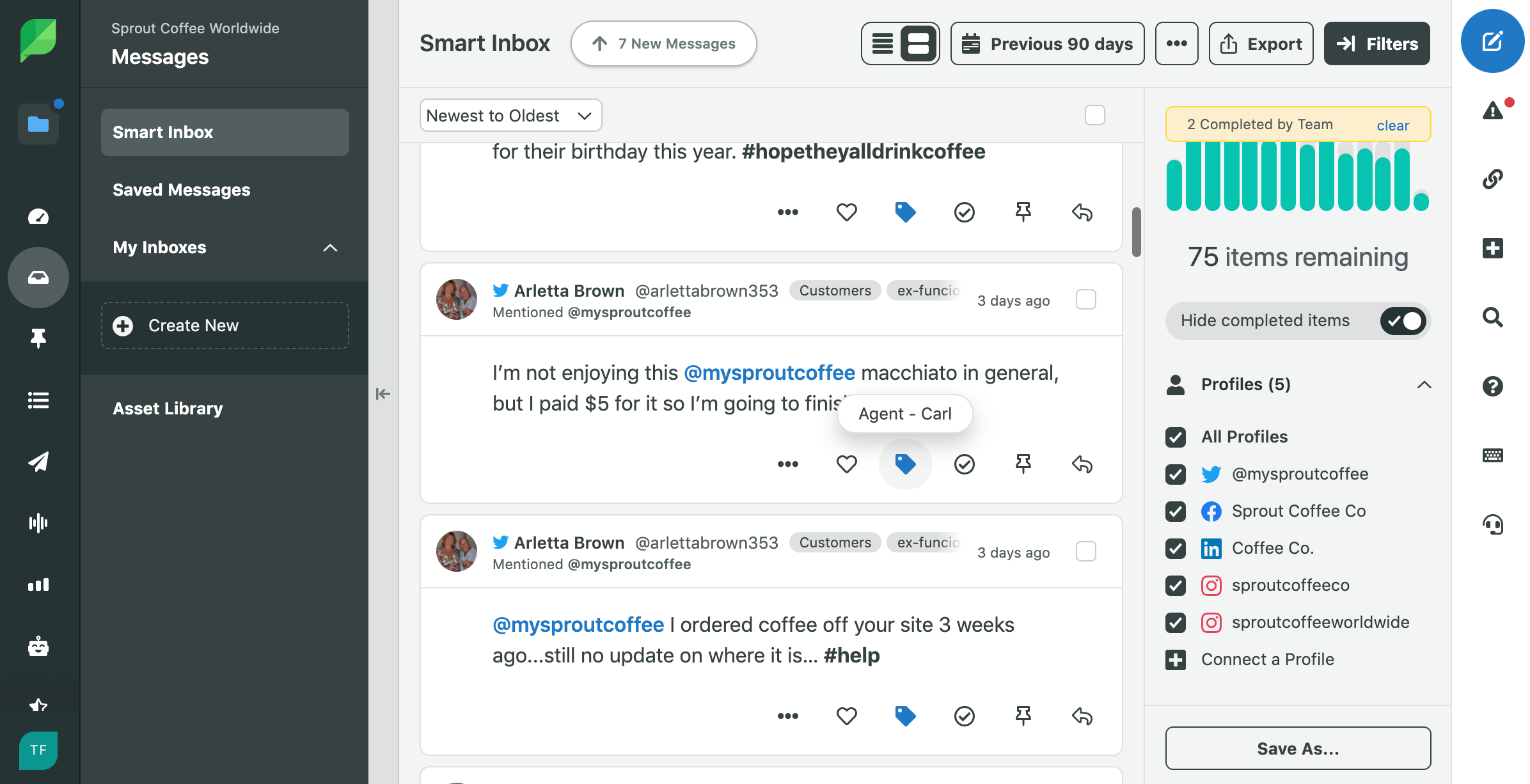Click the heart icon on macchiato message
Viewport: 1530px width, 784px height.
point(846,464)
